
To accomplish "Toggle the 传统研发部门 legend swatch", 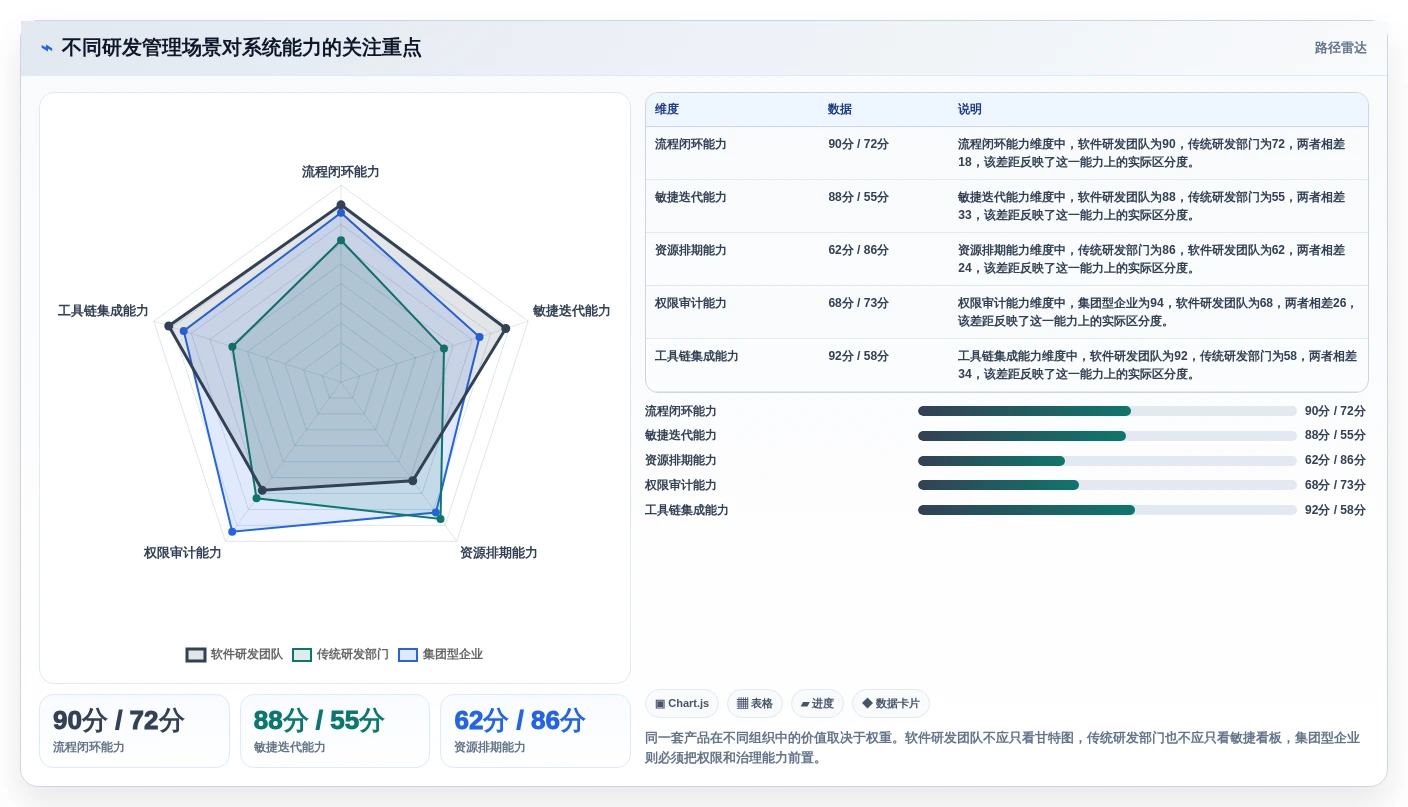I will click(302, 655).
